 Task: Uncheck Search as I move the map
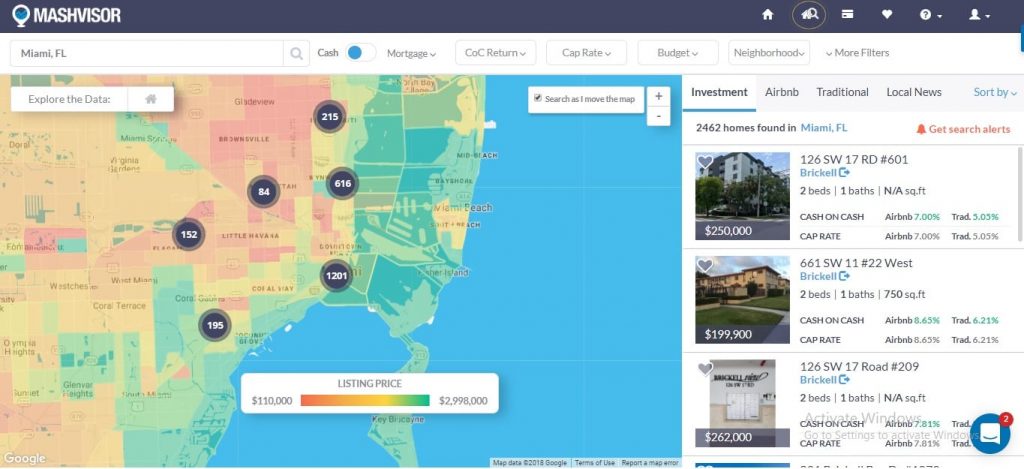538,98
